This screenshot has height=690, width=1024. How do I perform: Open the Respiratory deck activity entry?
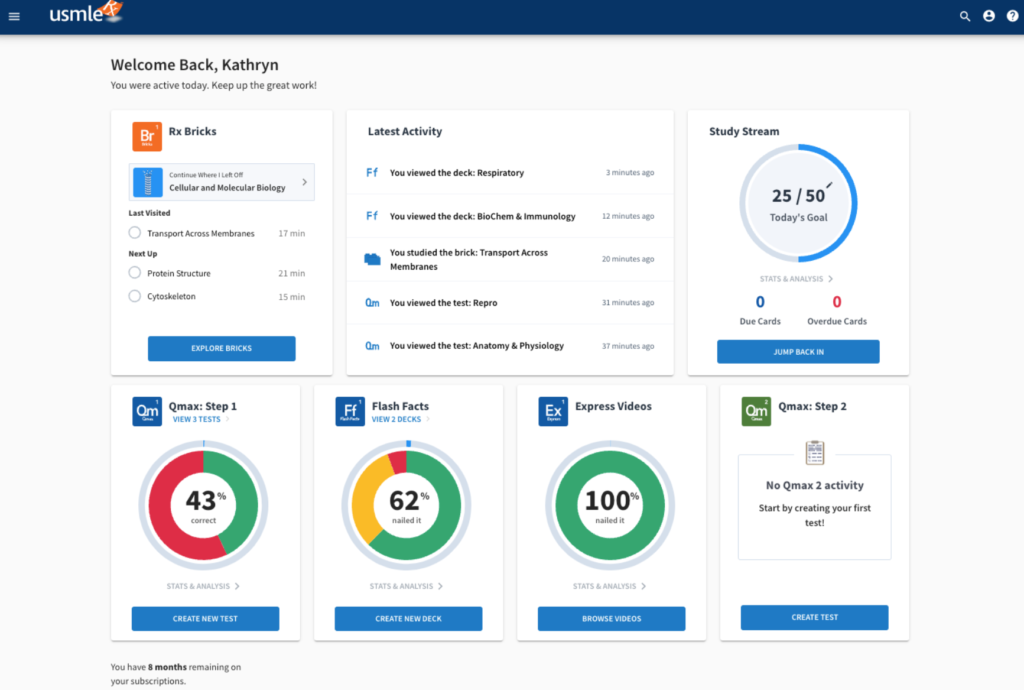click(x=456, y=173)
